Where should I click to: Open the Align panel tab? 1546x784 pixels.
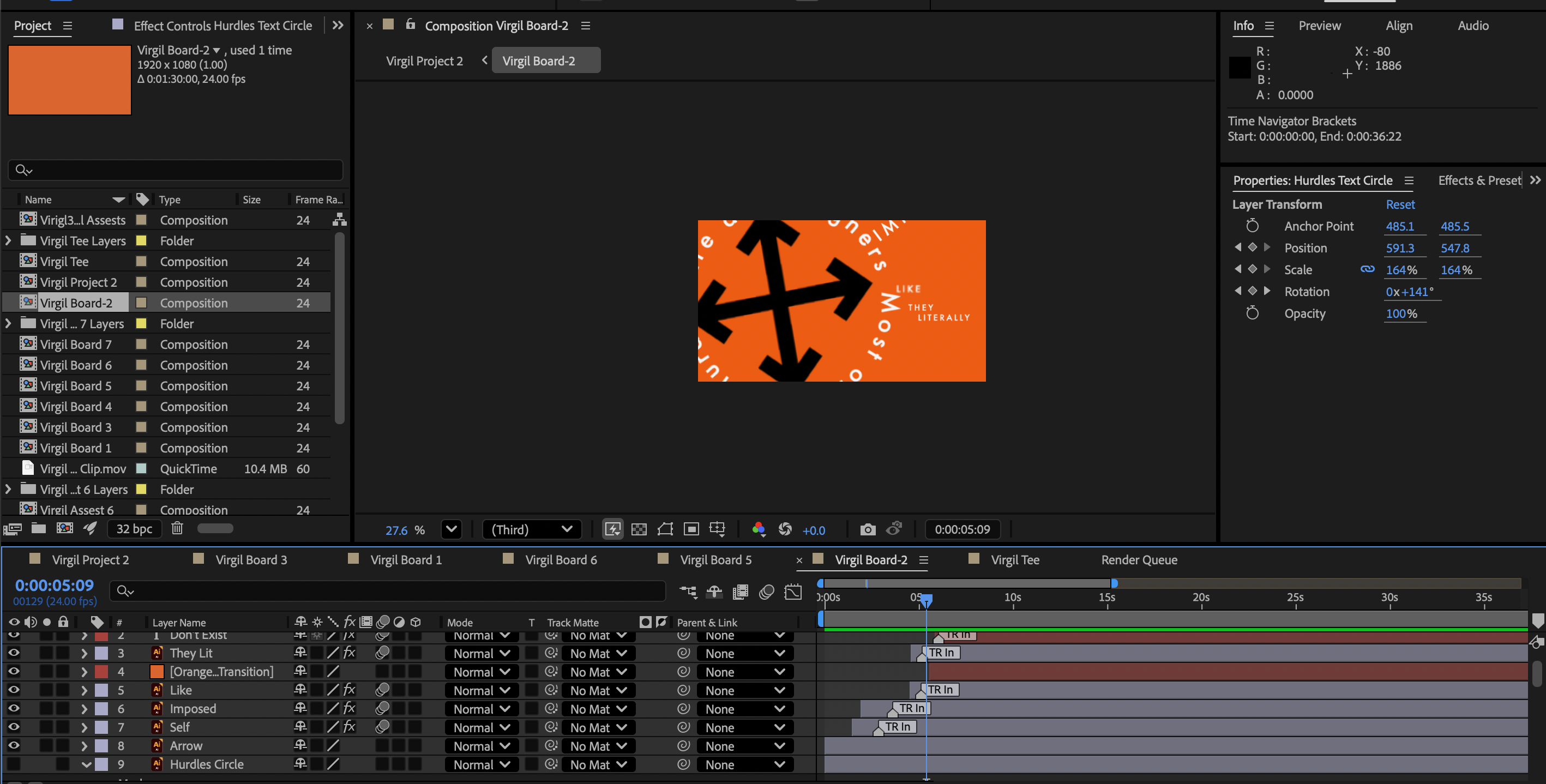coord(1399,25)
